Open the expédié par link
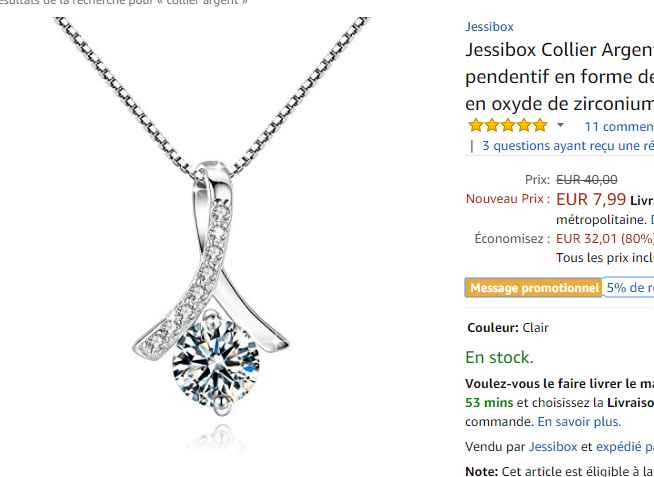The image size is (654, 477). point(625,447)
